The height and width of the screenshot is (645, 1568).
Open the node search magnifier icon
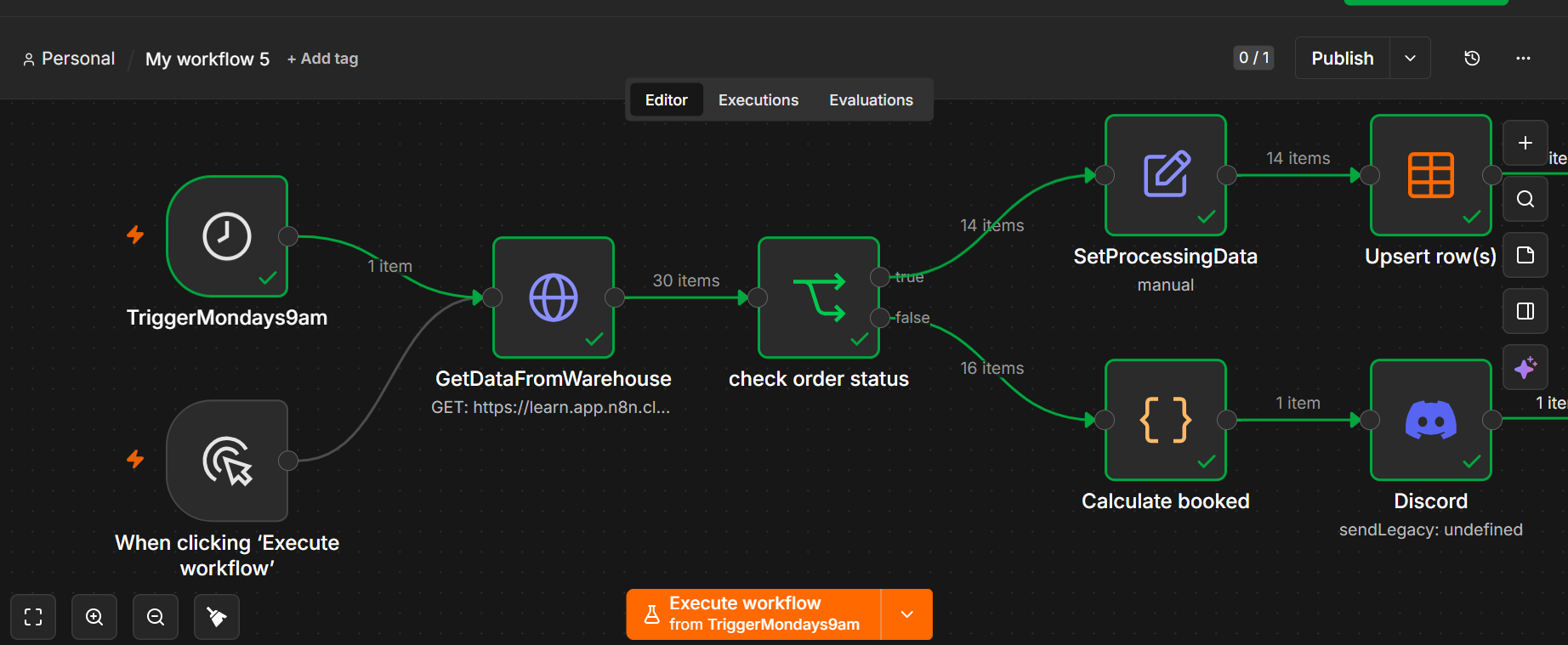coord(1525,199)
